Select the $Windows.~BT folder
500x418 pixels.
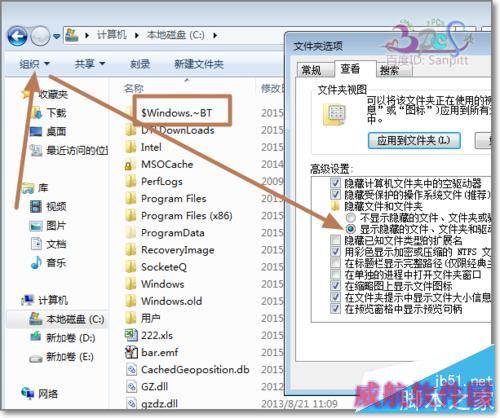coord(177,113)
